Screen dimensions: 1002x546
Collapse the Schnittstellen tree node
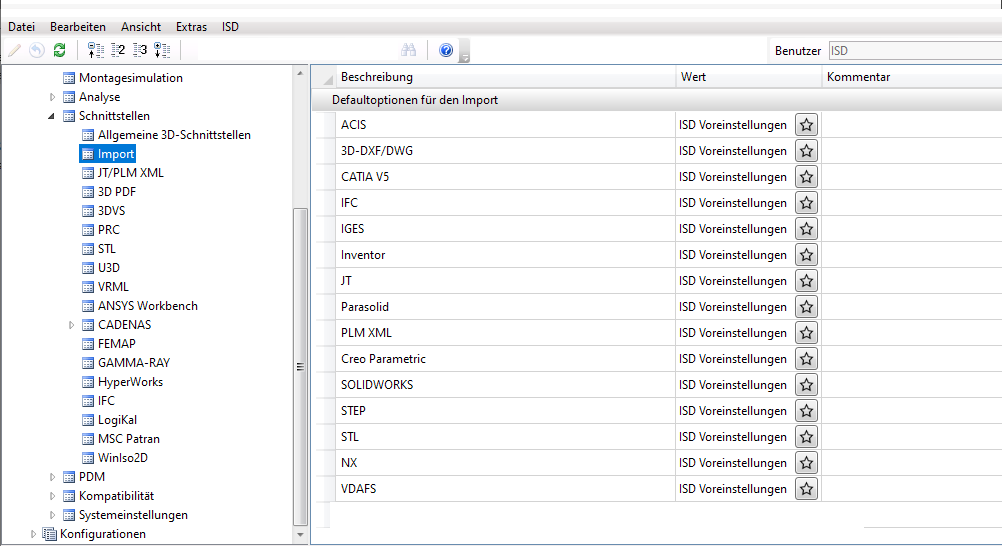53,116
